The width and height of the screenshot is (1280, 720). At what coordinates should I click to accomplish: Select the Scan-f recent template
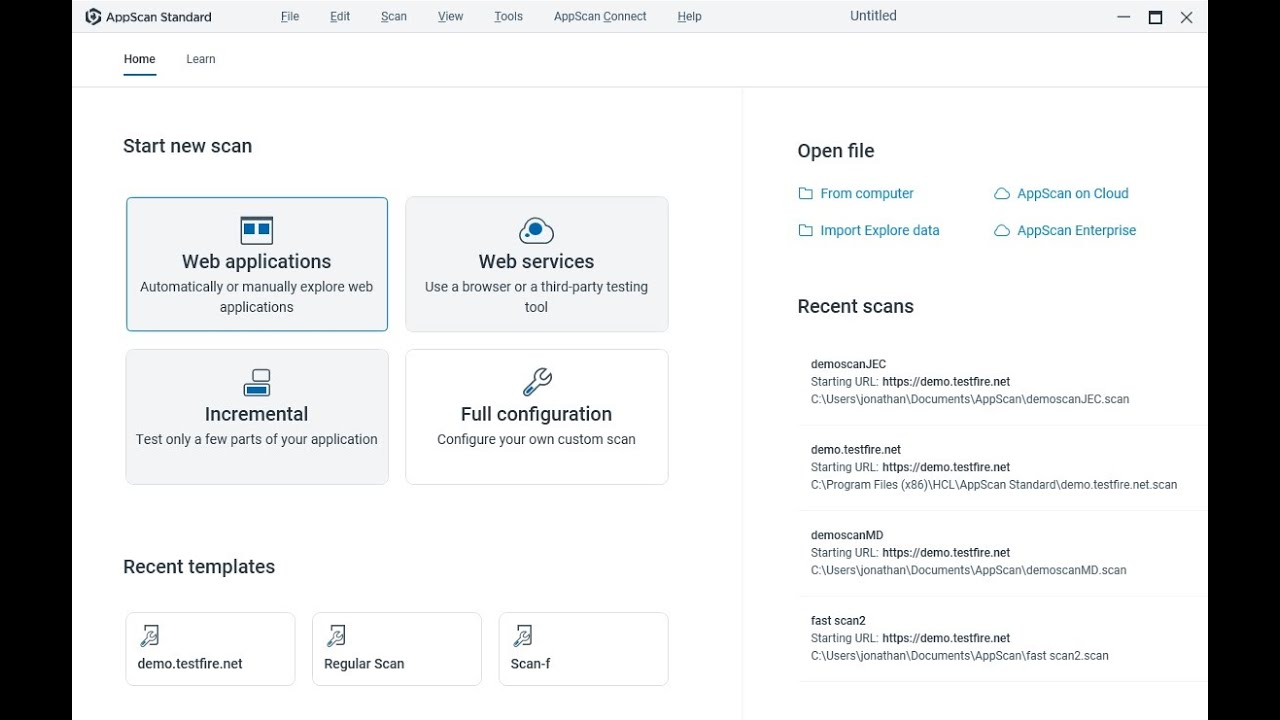tap(584, 649)
